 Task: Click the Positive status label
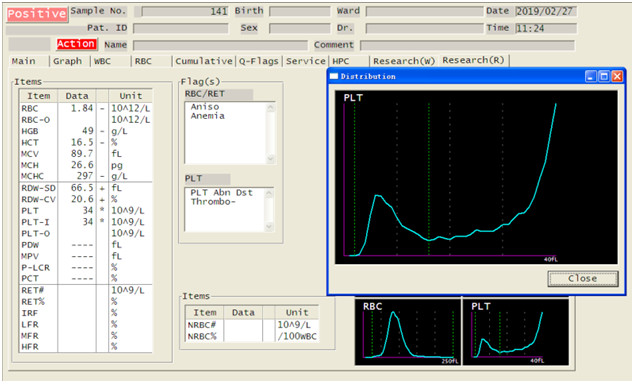click(x=37, y=14)
